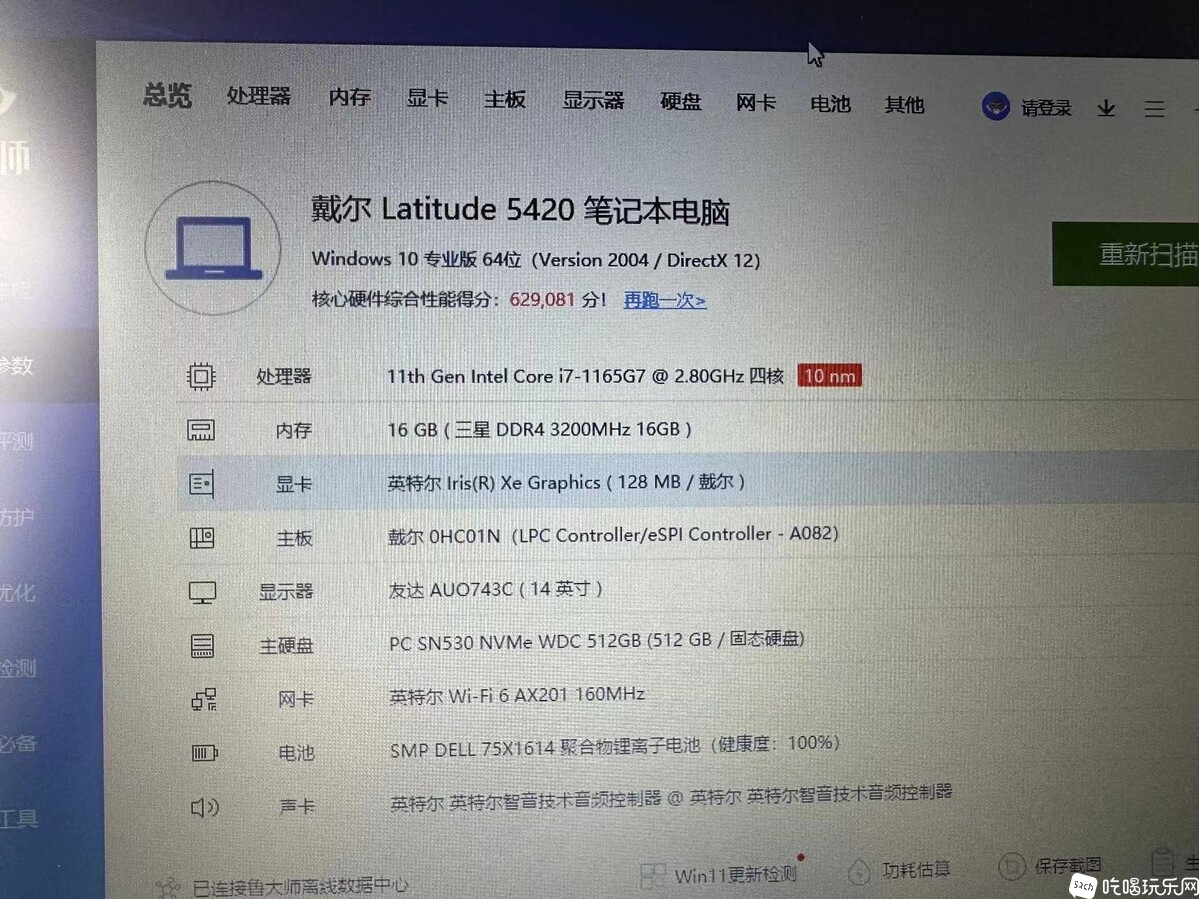Click the 电池 row label in list
The width and height of the screenshot is (1199, 899).
(296, 753)
